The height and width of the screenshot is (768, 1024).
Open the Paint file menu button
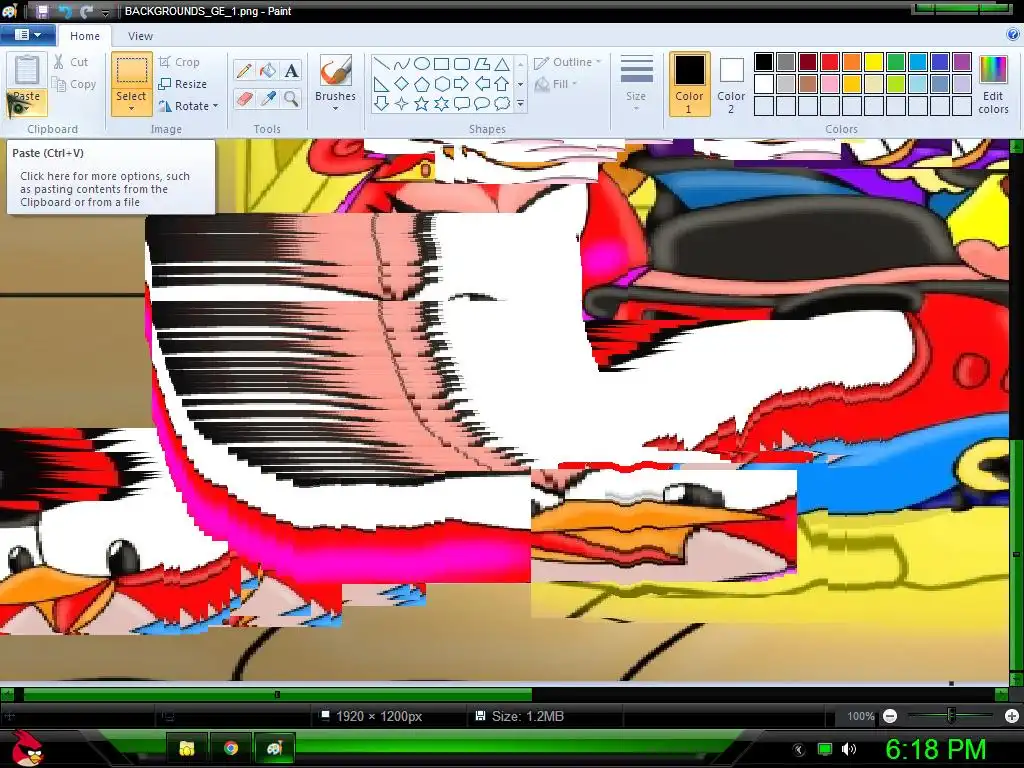(27, 35)
